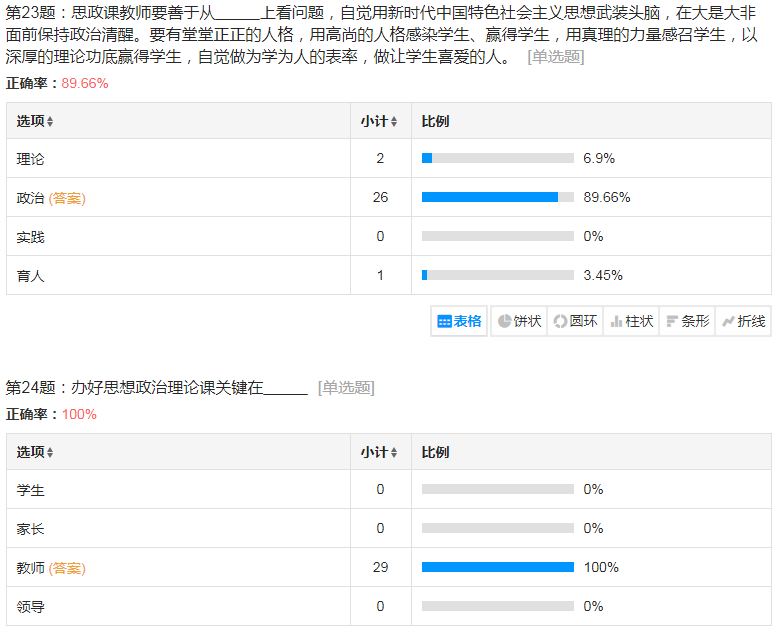Show results as 饼状 pie chart
The height and width of the screenshot is (634, 778).
tap(519, 321)
